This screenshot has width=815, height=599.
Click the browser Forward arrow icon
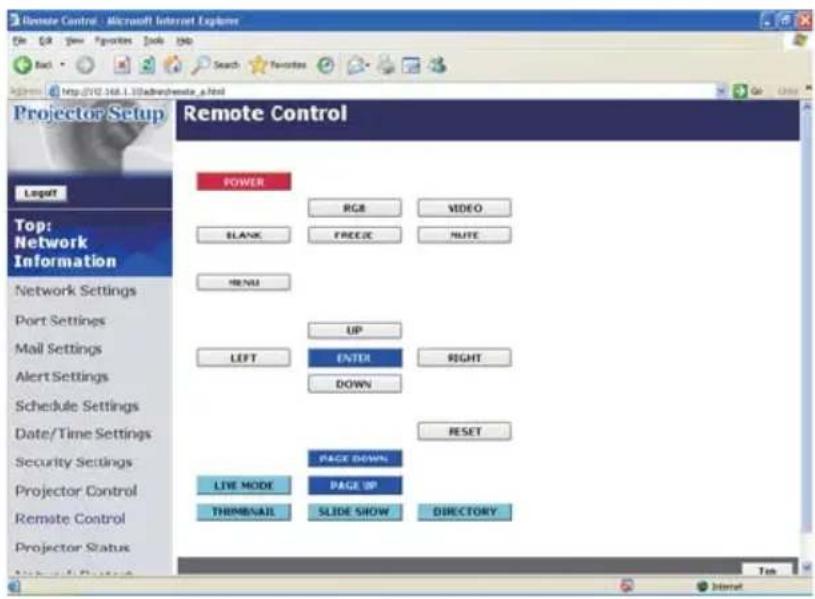[x=85, y=65]
